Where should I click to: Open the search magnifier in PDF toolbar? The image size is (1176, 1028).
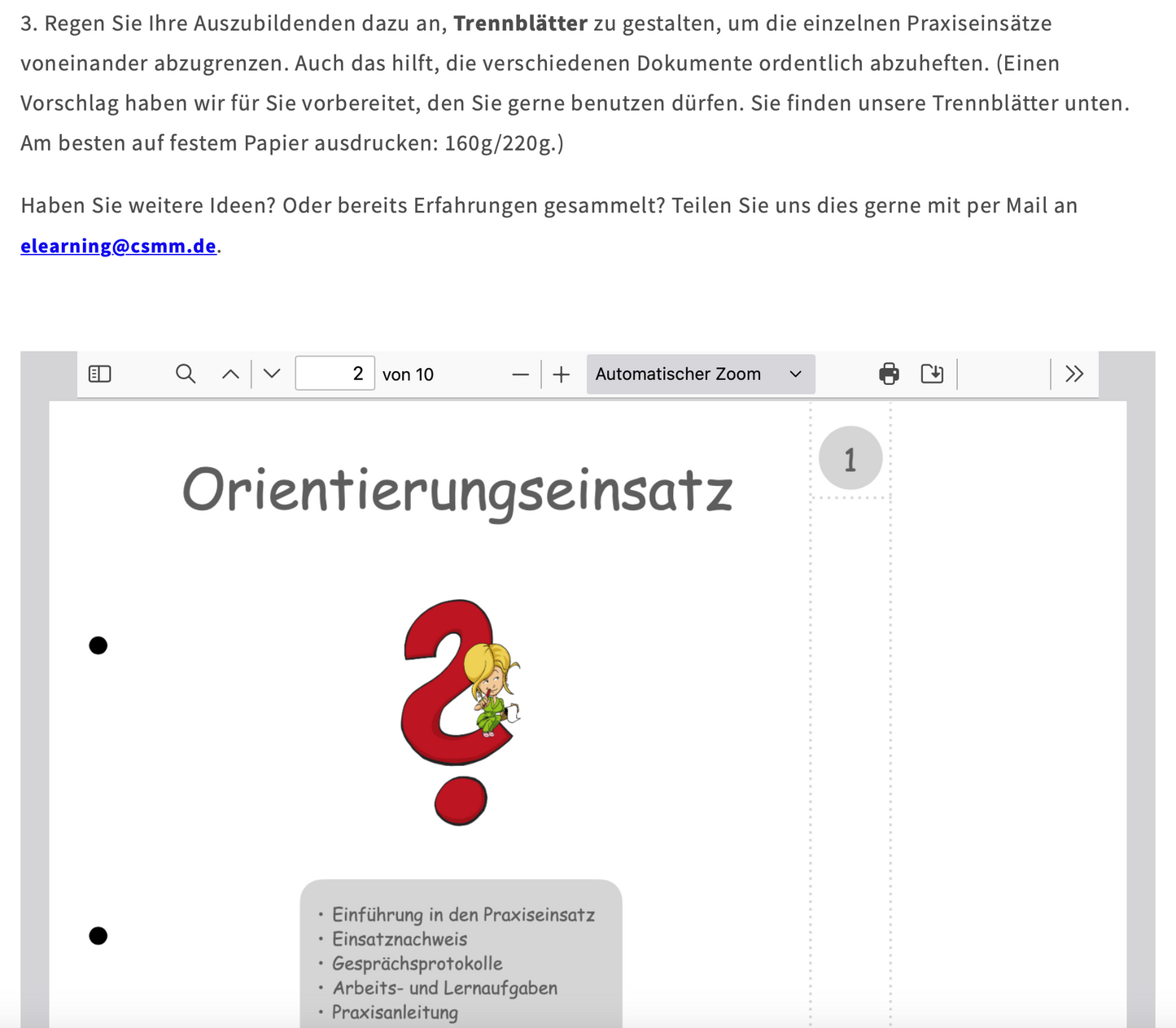coord(186,374)
